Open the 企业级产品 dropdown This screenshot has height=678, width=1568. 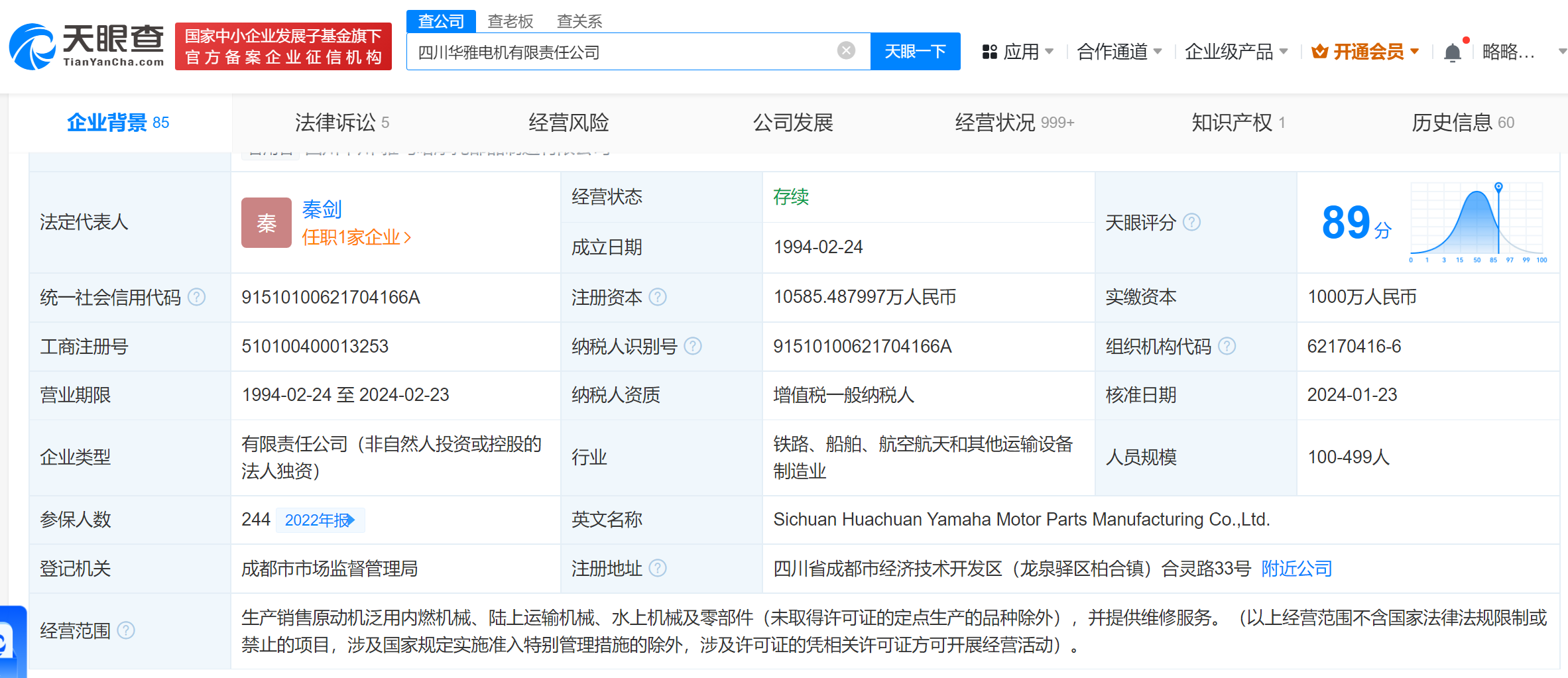click(1236, 52)
